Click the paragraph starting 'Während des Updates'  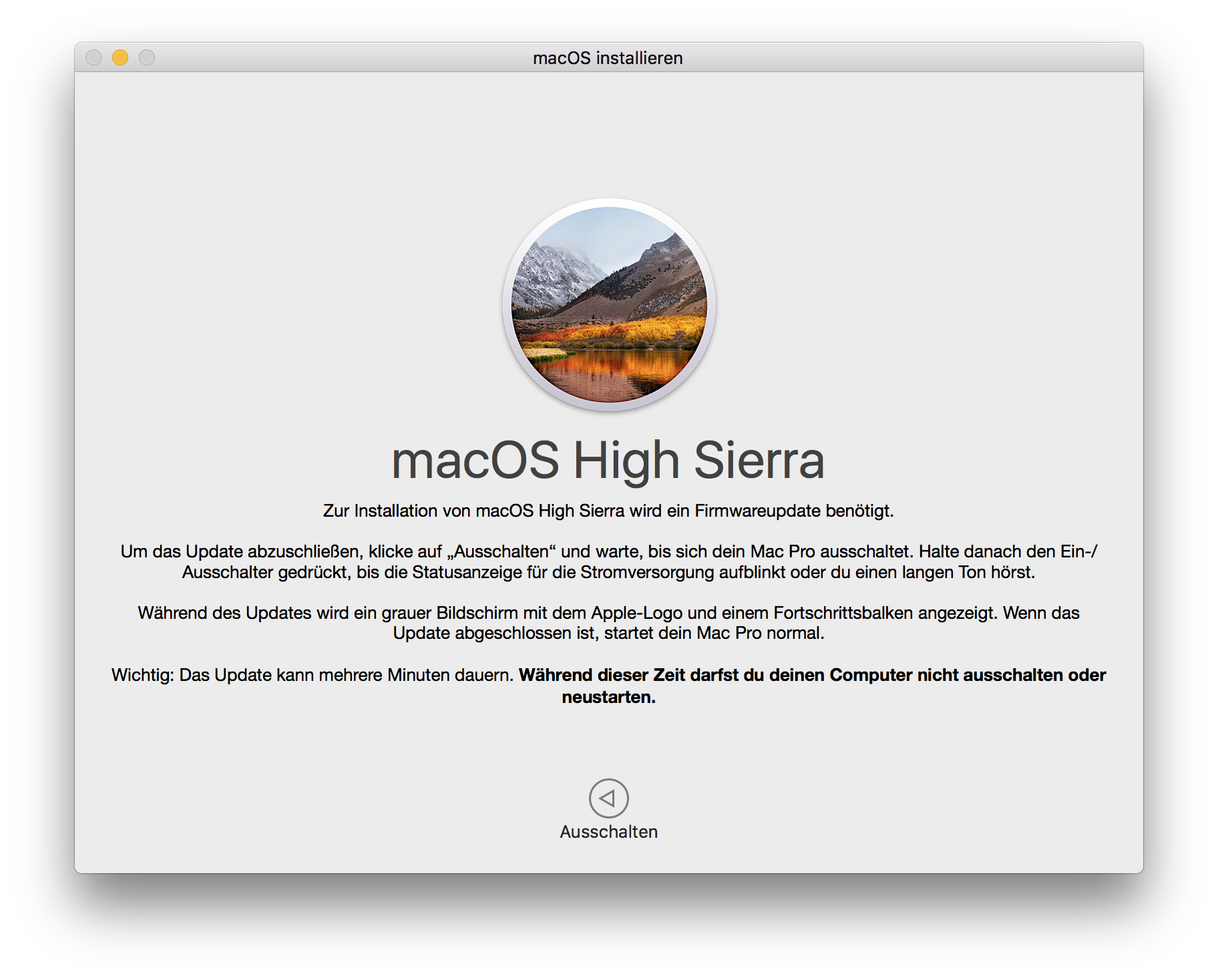click(608, 623)
